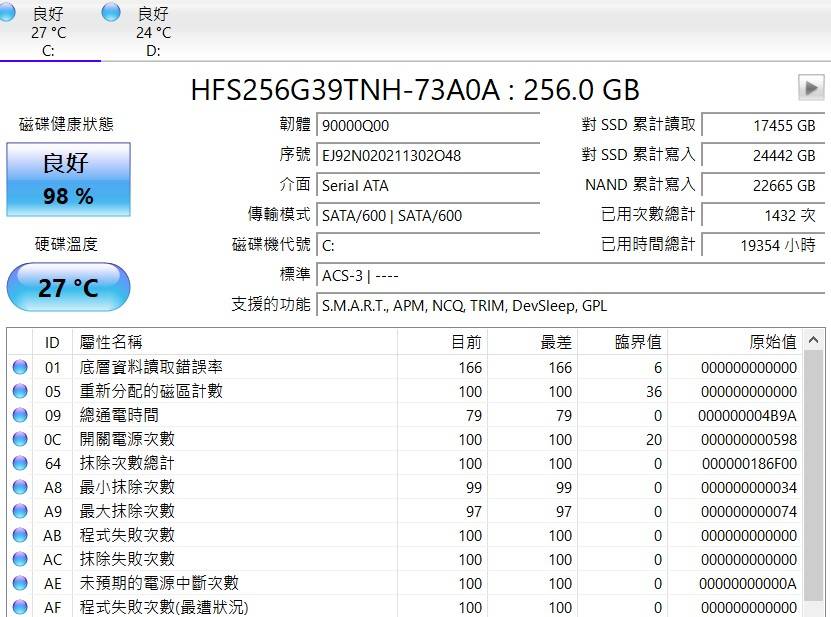Select the 抹除次數總計 attribute row
Viewport: 831px width, 617px height.
[127, 464]
